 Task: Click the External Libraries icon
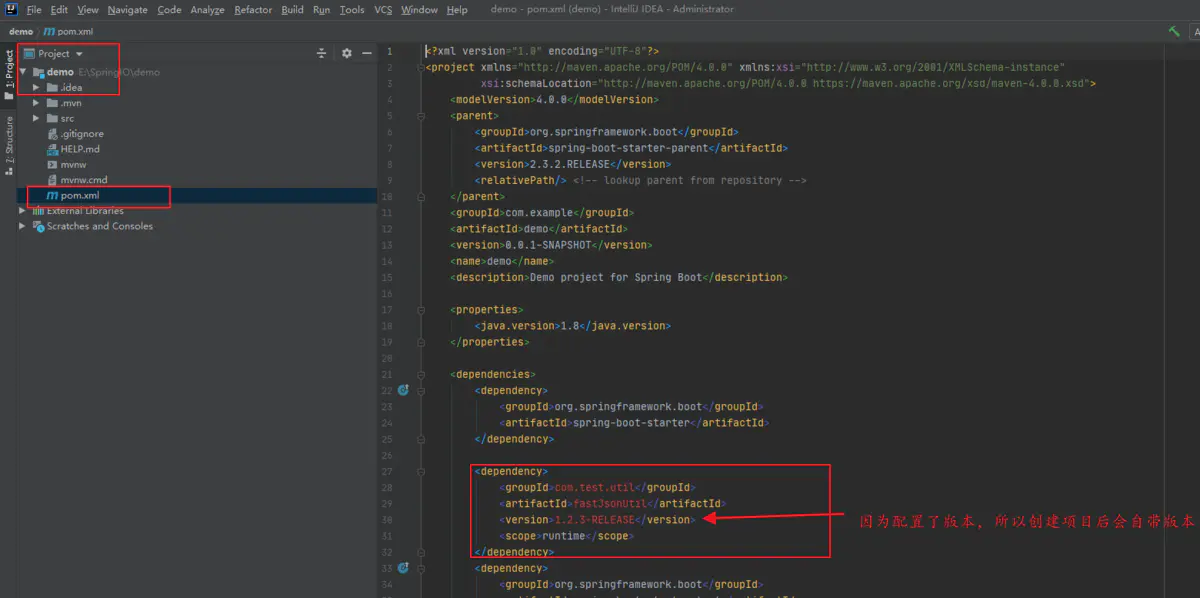pos(38,211)
